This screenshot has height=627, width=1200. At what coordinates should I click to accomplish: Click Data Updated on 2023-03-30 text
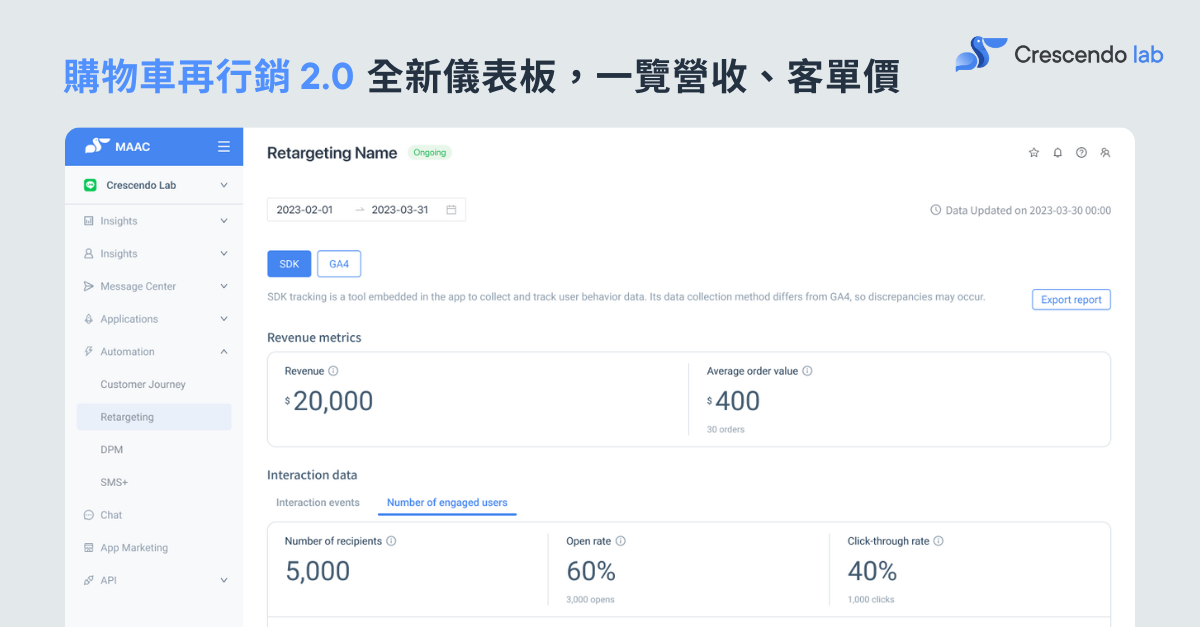tap(1028, 210)
